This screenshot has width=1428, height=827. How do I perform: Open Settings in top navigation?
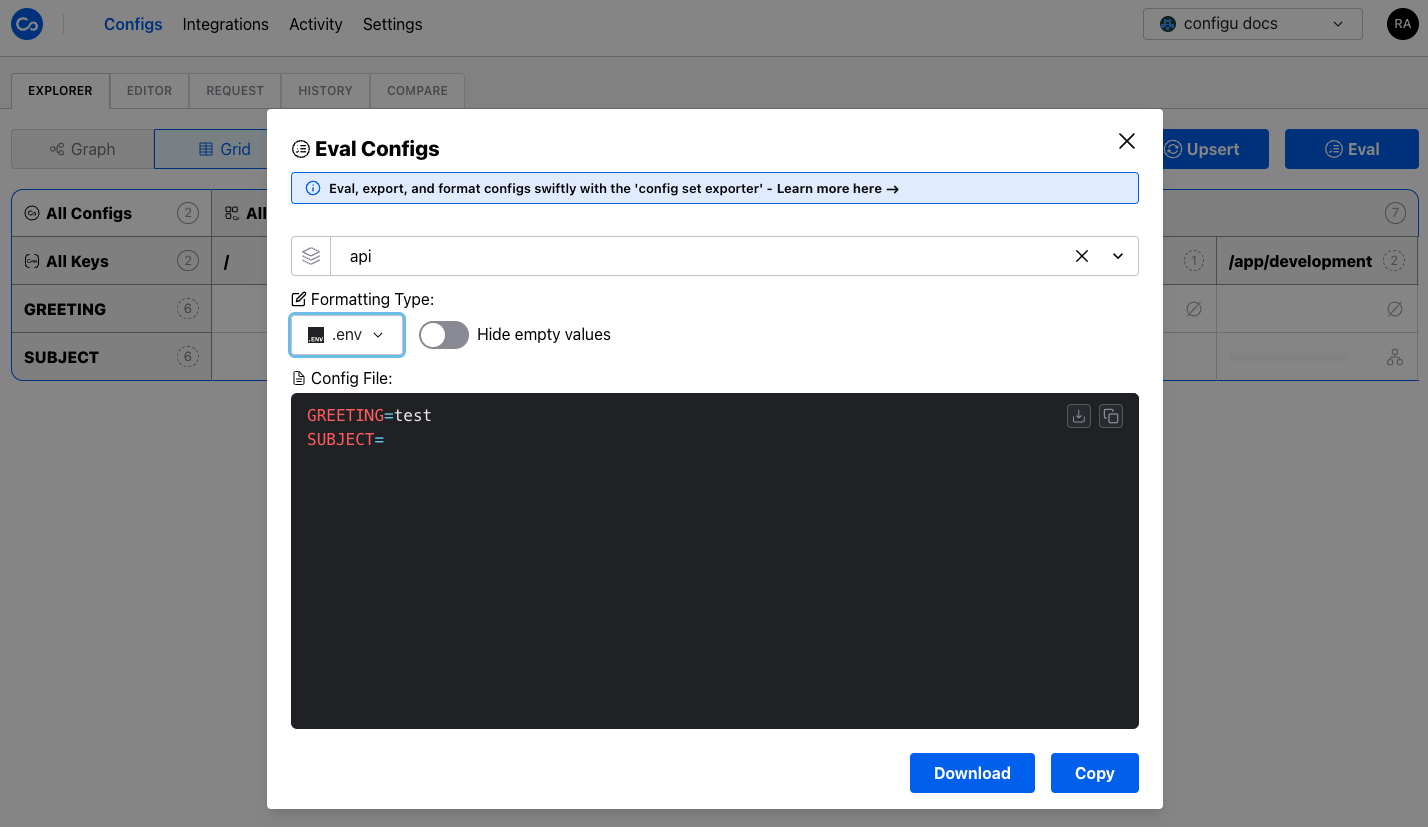(392, 24)
